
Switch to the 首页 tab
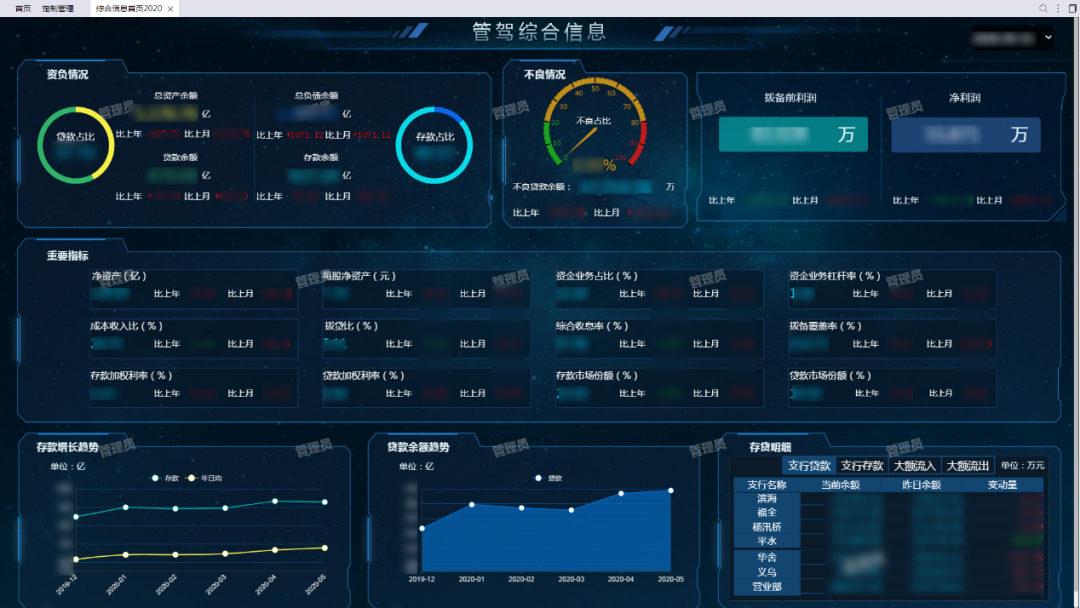click(x=22, y=9)
